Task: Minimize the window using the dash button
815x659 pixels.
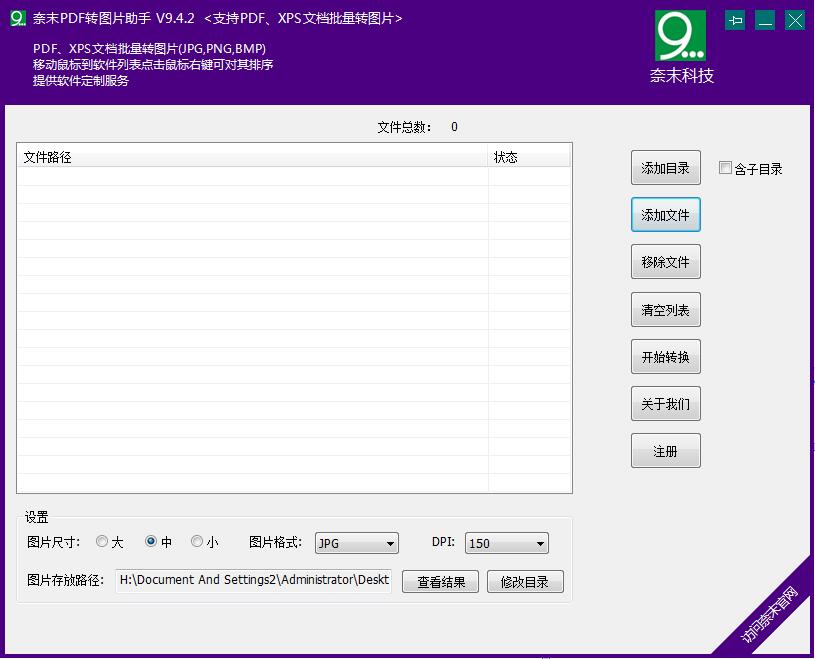Action: (765, 21)
